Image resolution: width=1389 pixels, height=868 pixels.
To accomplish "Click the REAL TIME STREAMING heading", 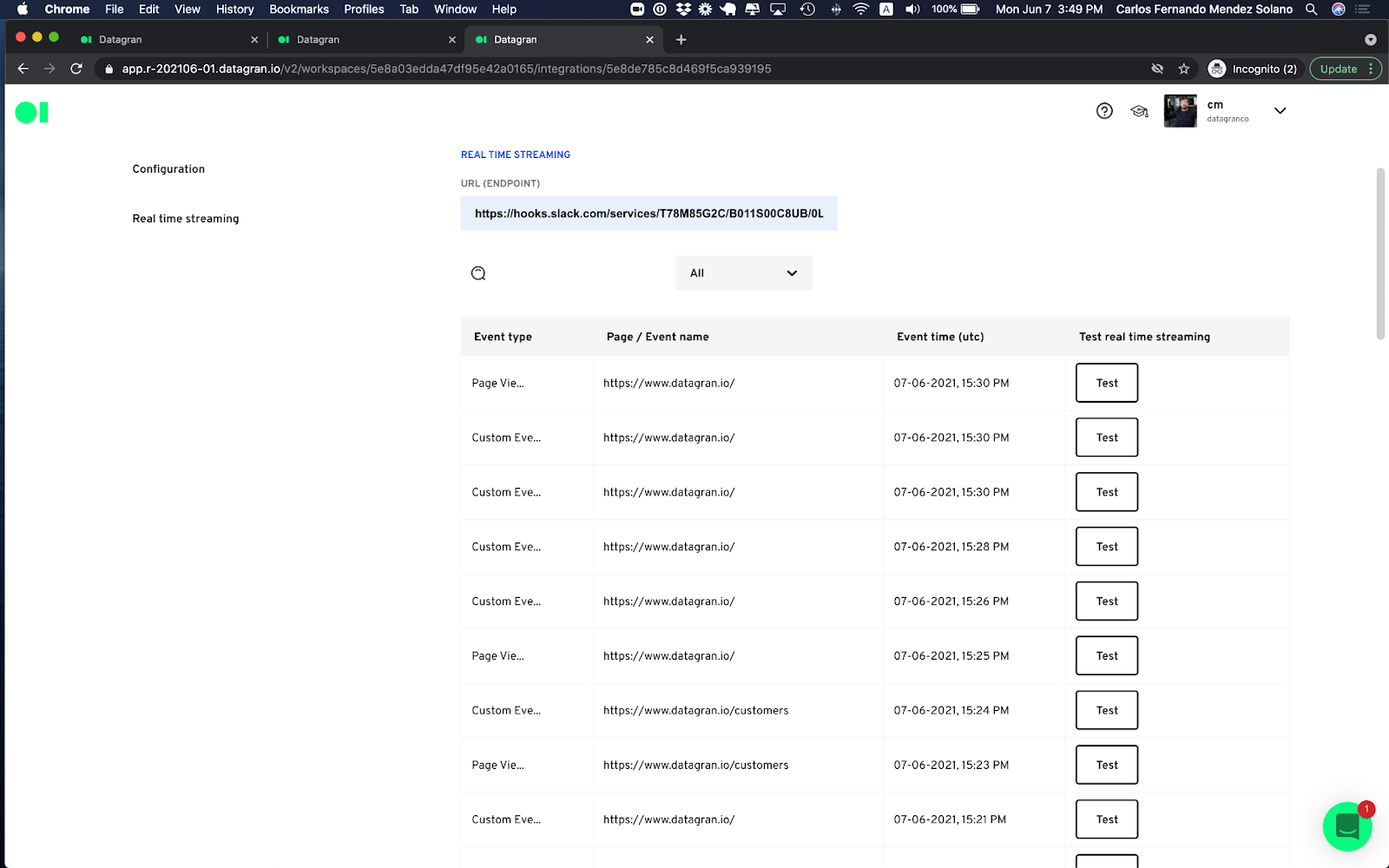I will [516, 155].
